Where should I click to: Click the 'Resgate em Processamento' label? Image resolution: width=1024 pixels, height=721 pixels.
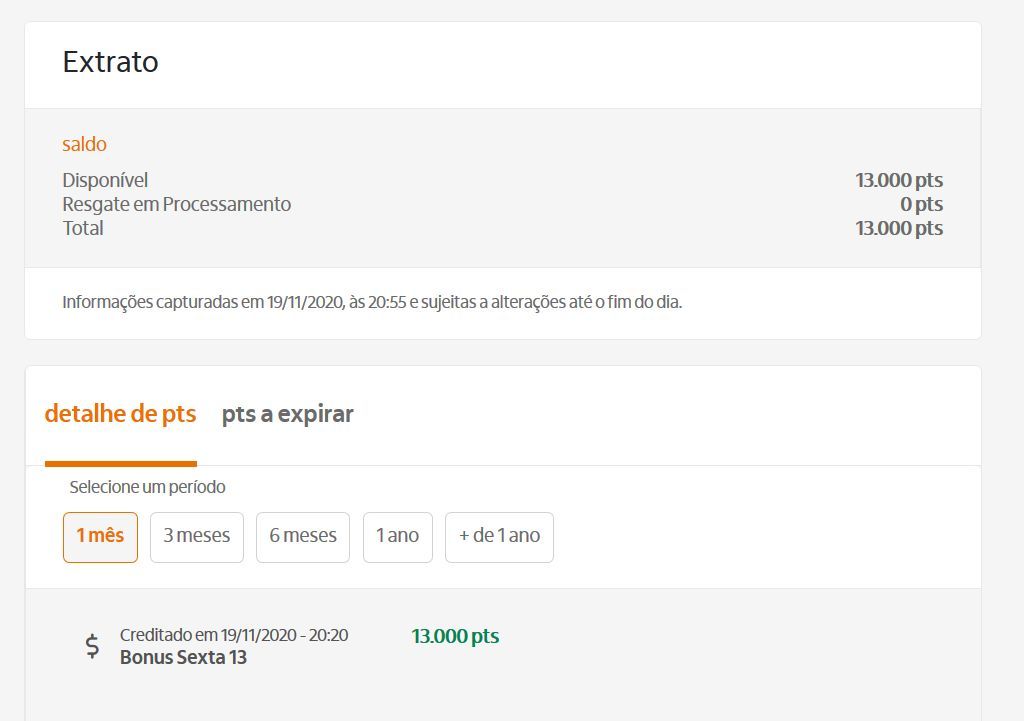coord(176,204)
